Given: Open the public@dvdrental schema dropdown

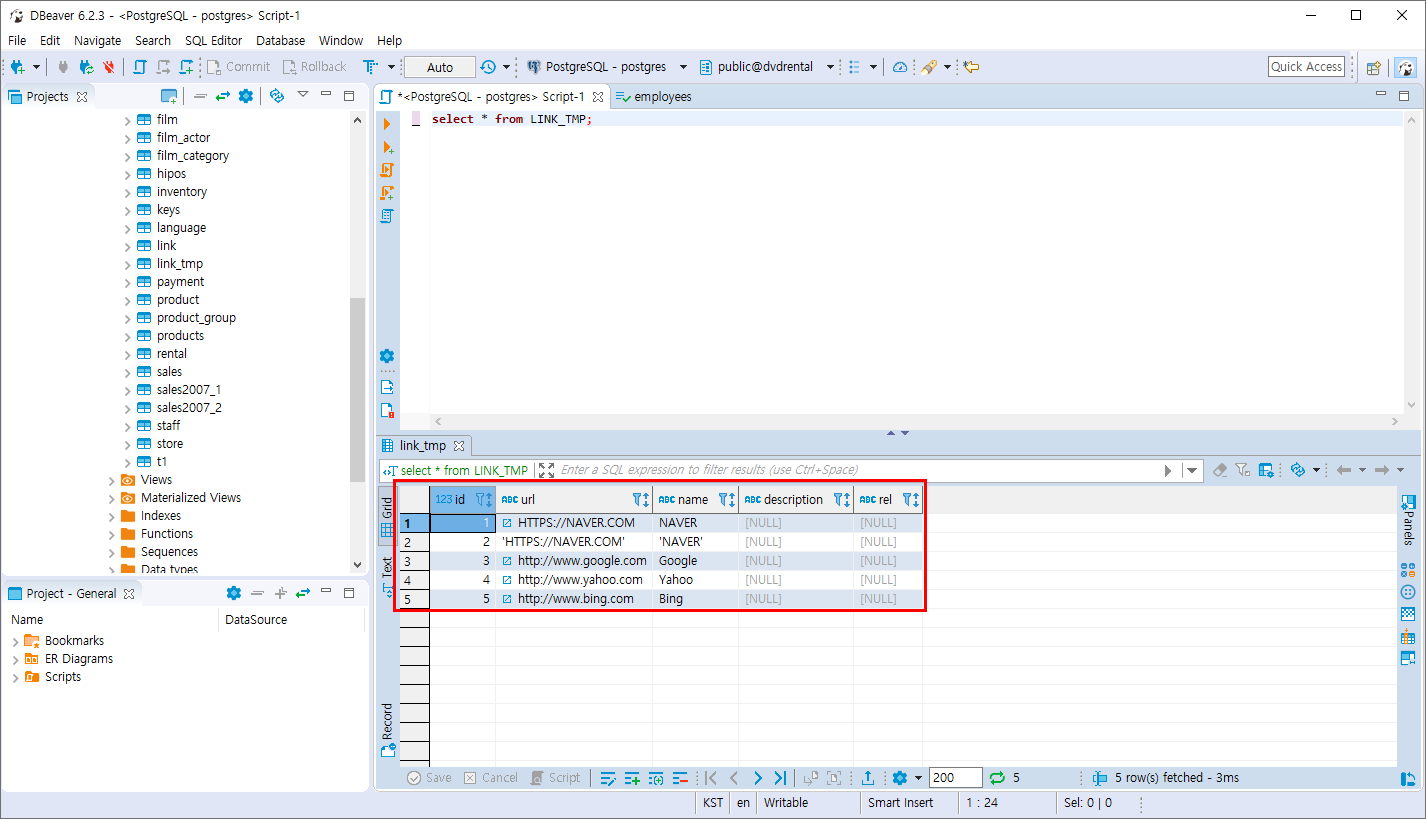Looking at the screenshot, I should (767, 67).
